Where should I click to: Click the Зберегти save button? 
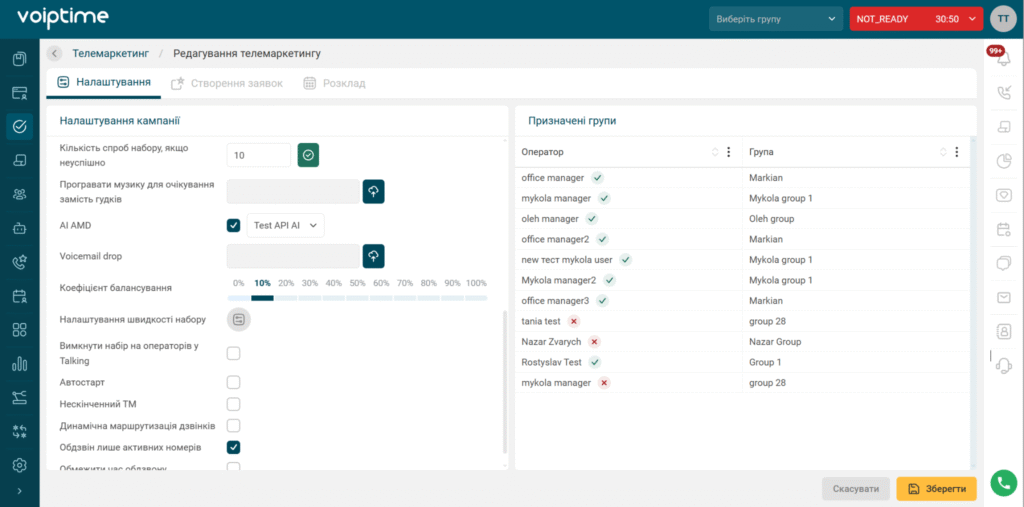tap(936, 489)
